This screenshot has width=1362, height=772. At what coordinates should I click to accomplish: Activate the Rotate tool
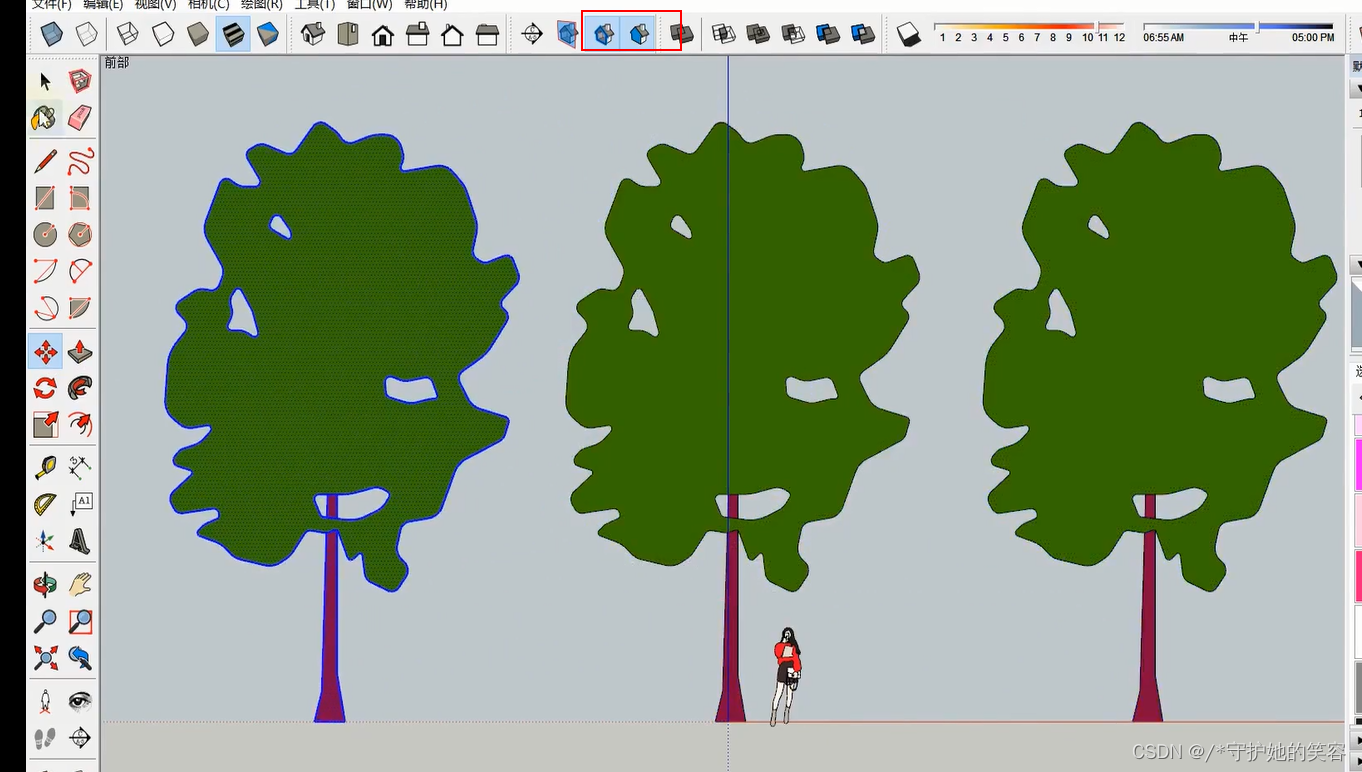[45, 388]
